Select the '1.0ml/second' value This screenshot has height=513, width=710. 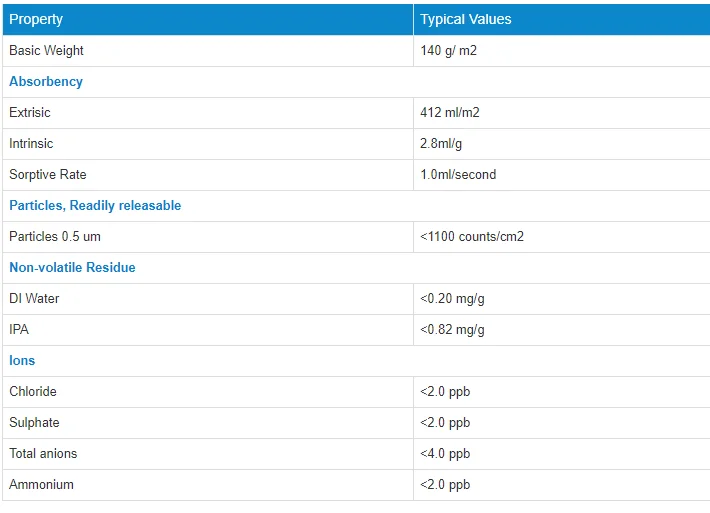coord(458,174)
